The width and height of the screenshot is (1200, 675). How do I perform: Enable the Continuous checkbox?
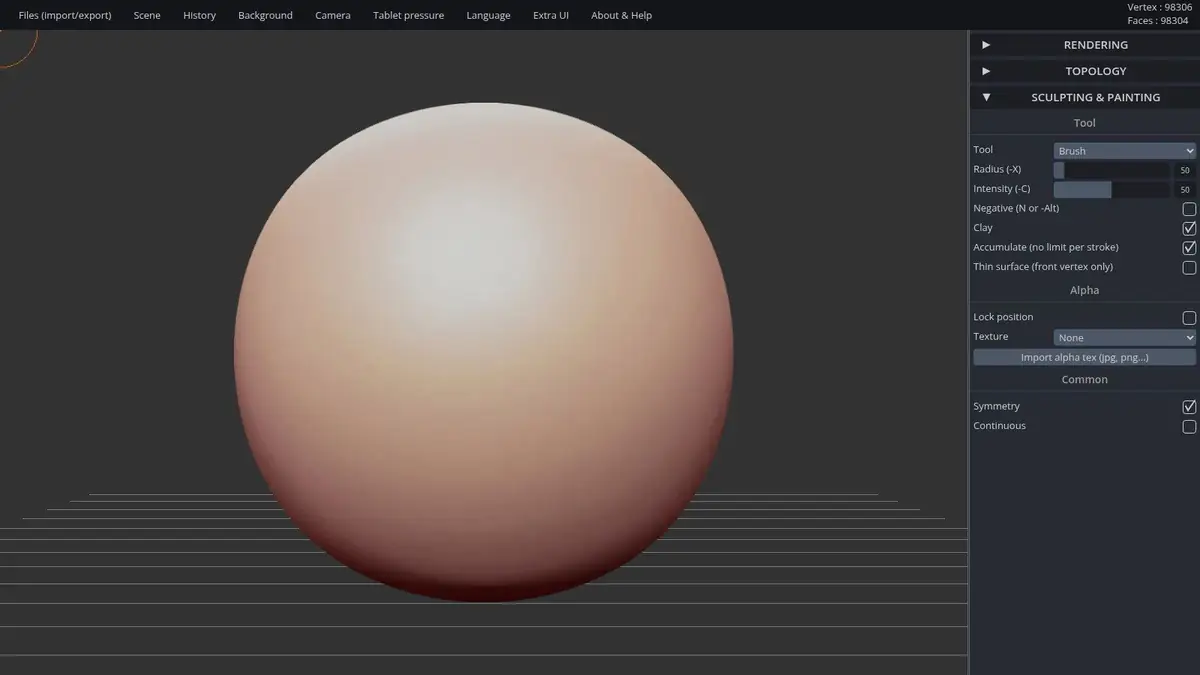pyautogui.click(x=1189, y=427)
